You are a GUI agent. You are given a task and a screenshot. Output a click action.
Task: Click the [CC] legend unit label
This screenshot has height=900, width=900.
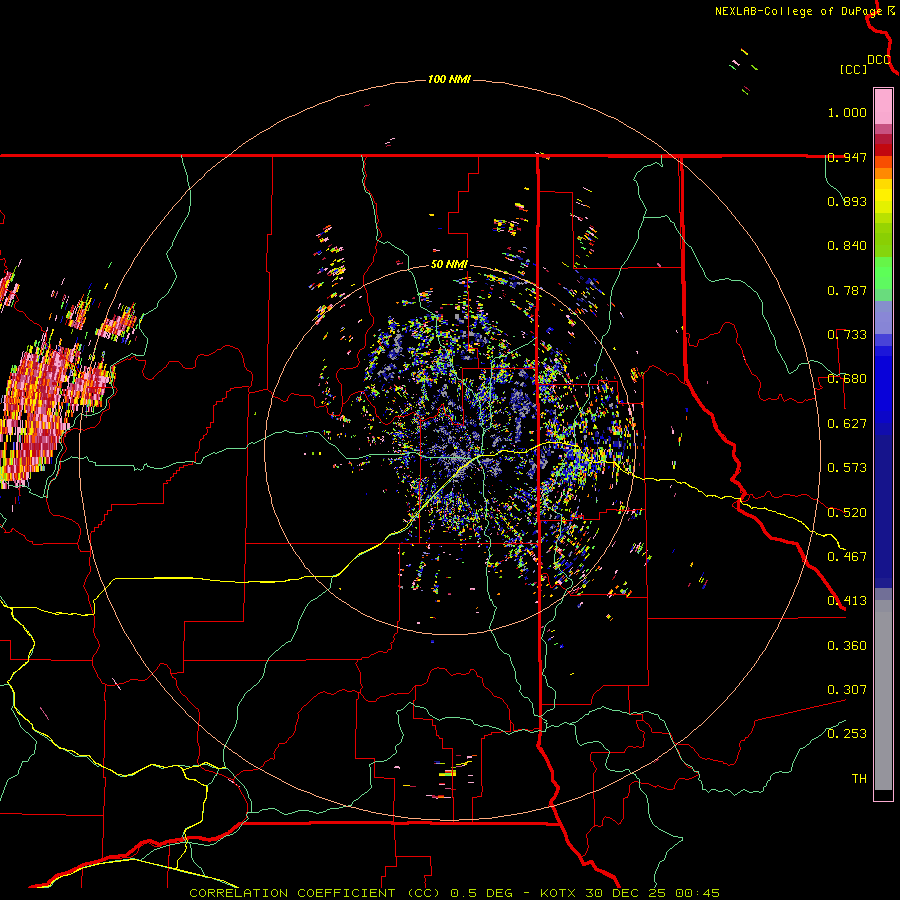(853, 69)
